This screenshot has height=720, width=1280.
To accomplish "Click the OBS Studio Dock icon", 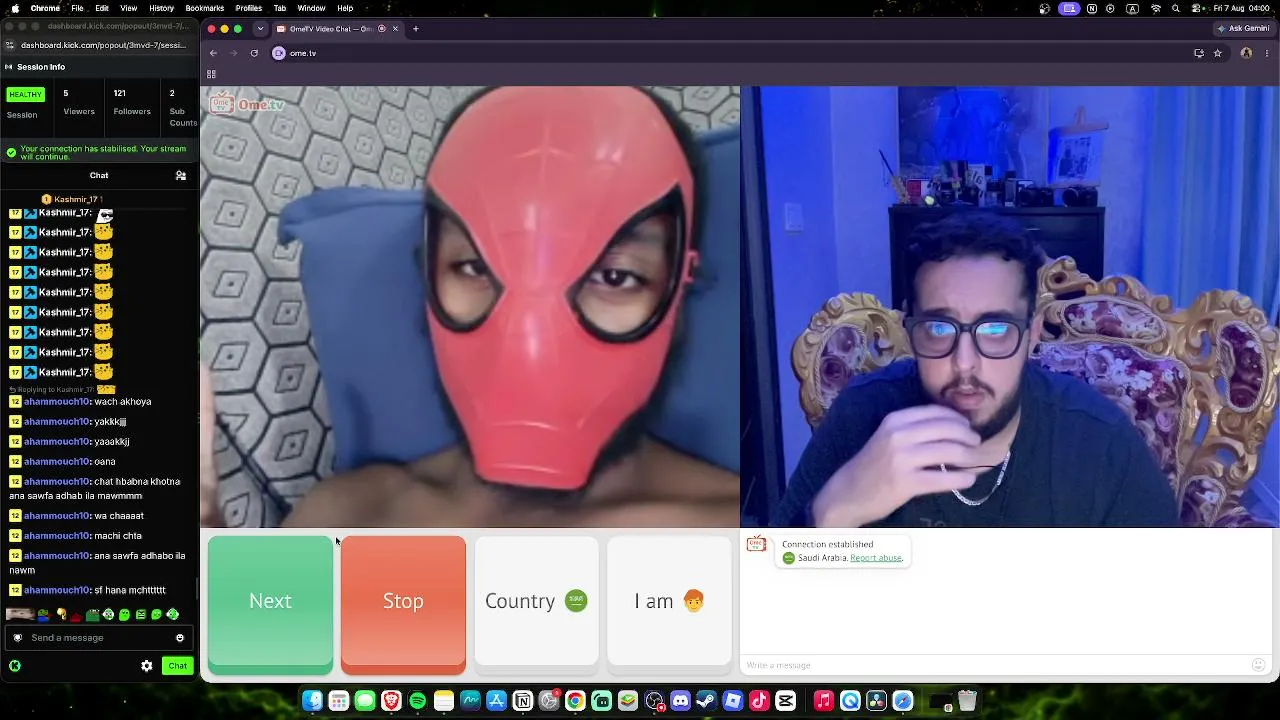I will pyautogui.click(x=654, y=701).
